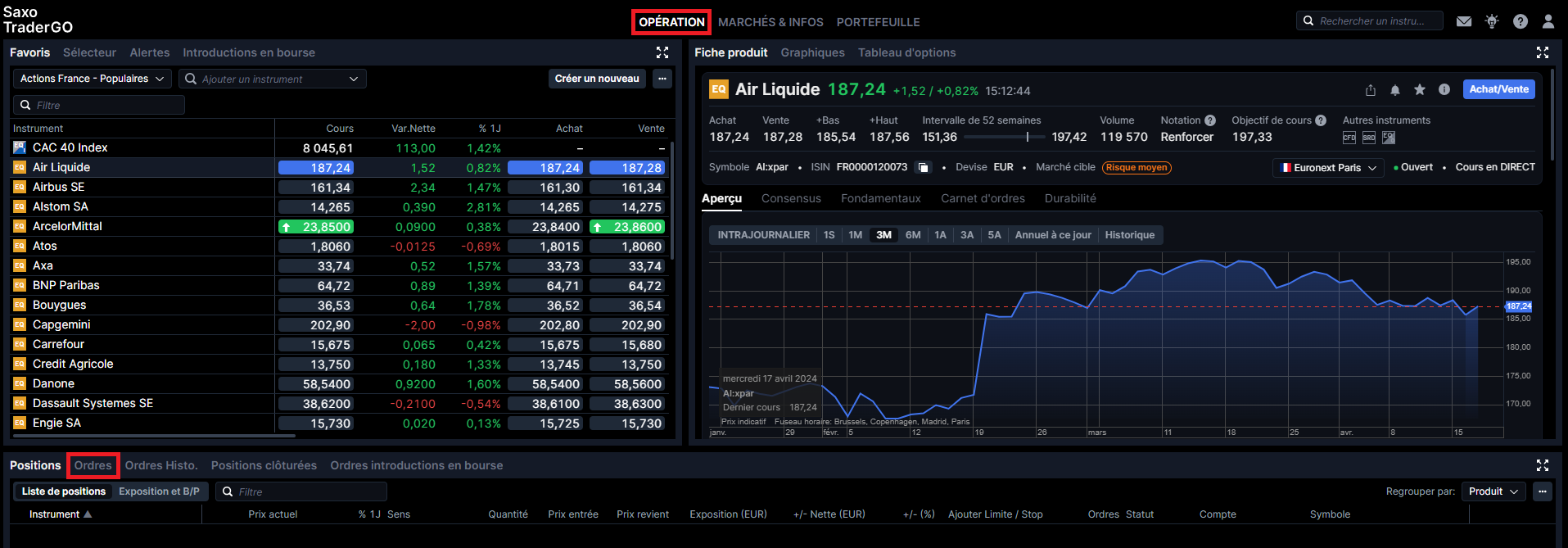Open the more options menu in Favoris
The image size is (1568, 548).
(662, 79)
